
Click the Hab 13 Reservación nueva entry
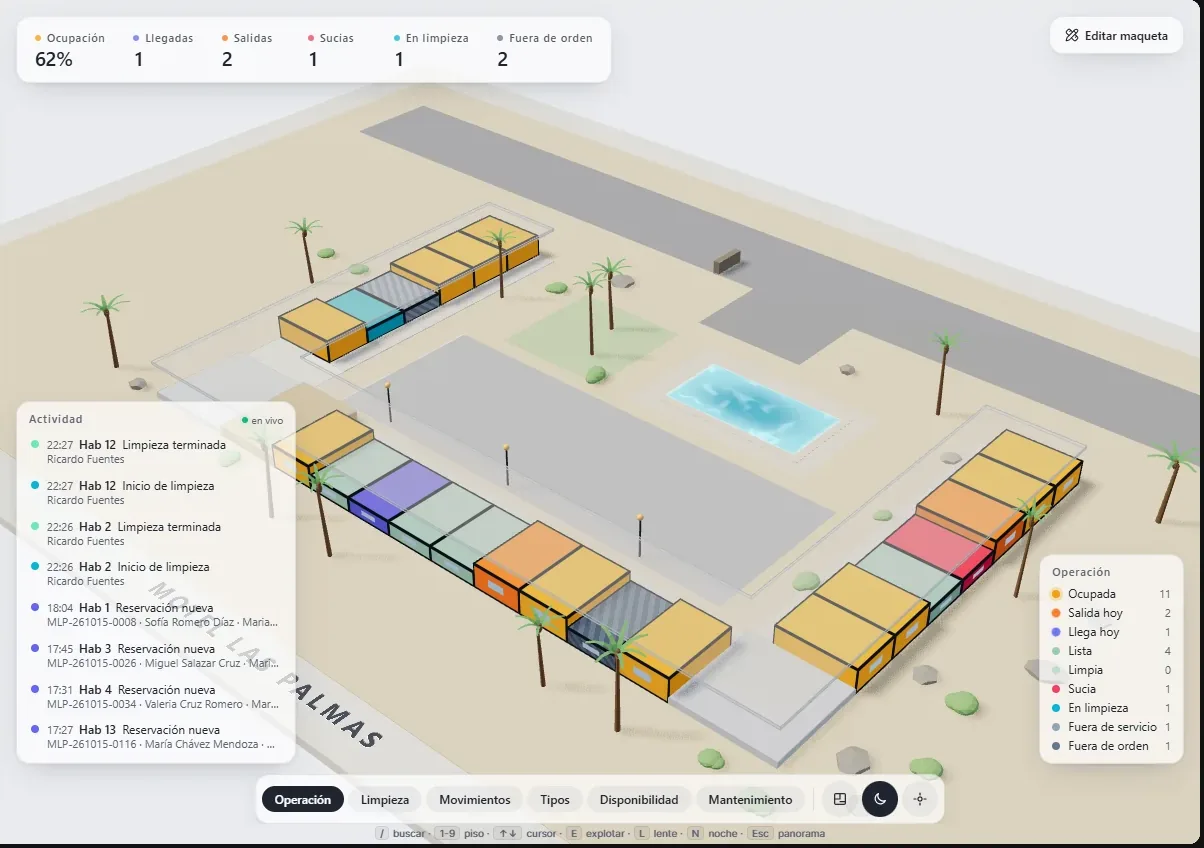click(x=156, y=737)
